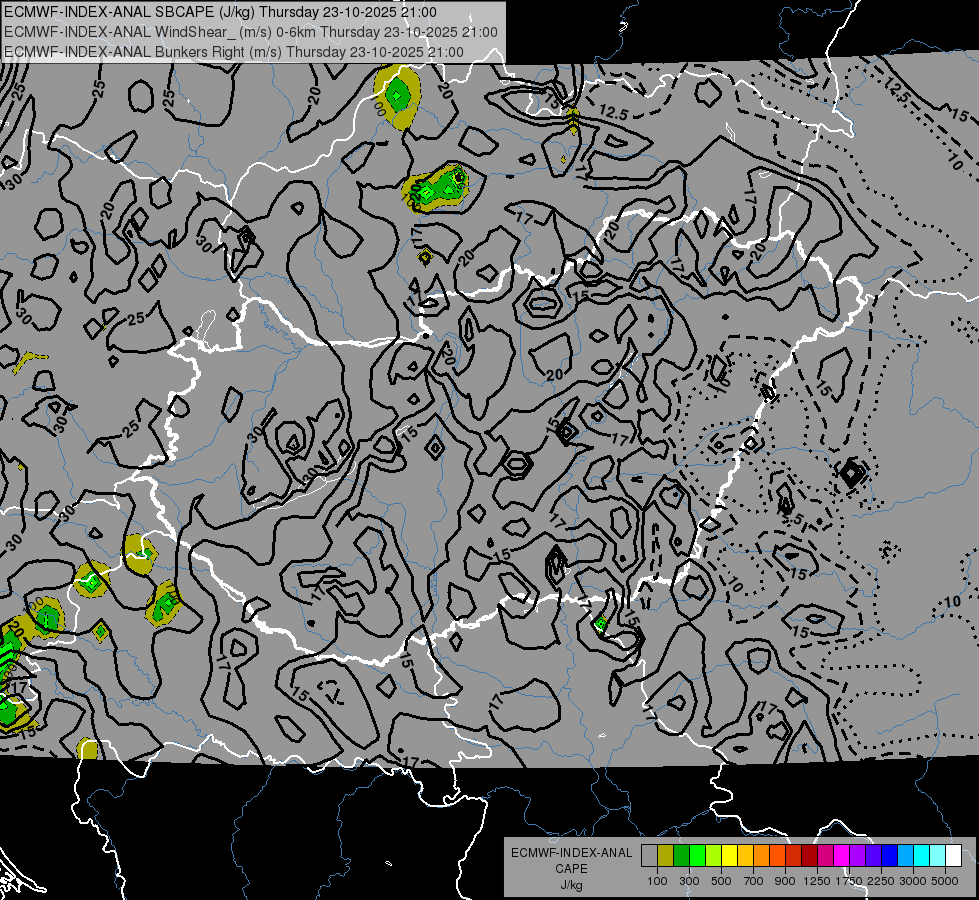Select the WindShear 0-6km legend line

[x=251, y=32]
